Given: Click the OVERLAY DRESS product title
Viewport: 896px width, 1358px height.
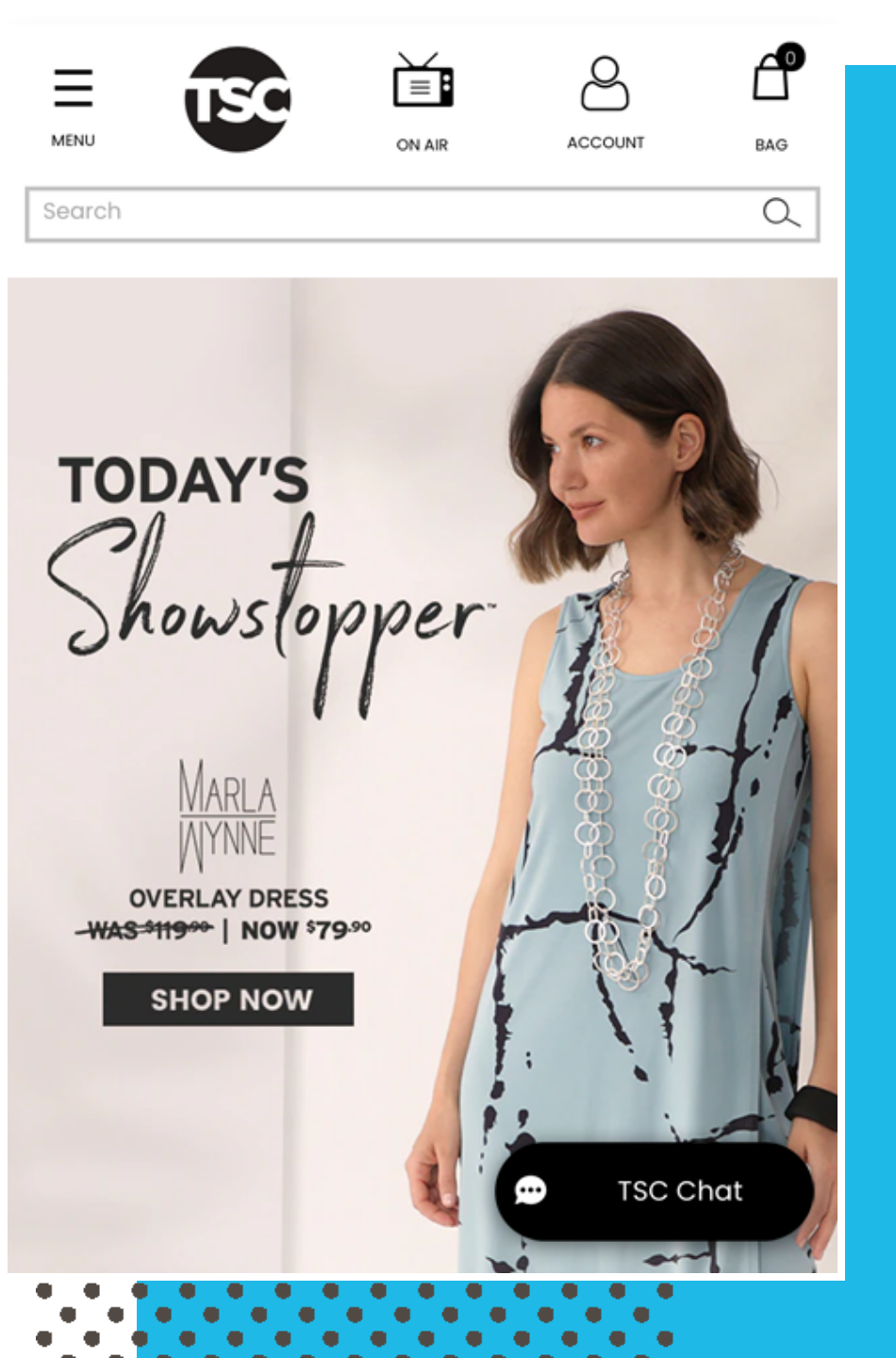Looking at the screenshot, I should click(229, 898).
